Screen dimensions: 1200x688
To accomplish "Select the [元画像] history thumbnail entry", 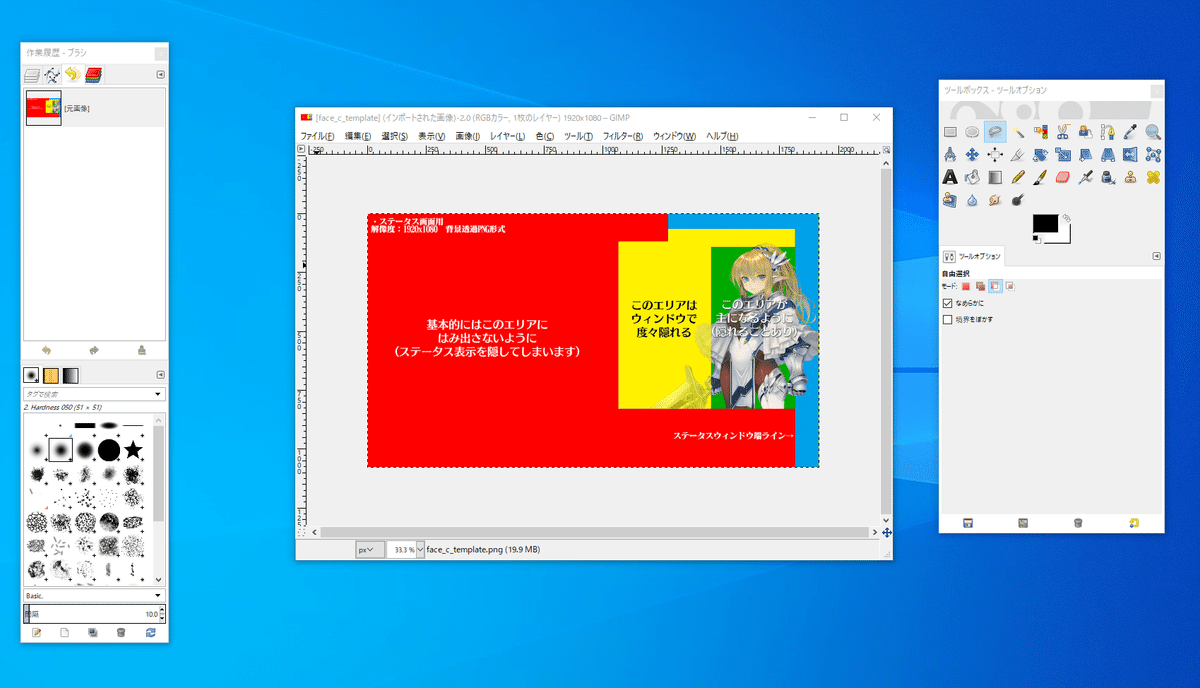I will pyautogui.click(x=94, y=108).
